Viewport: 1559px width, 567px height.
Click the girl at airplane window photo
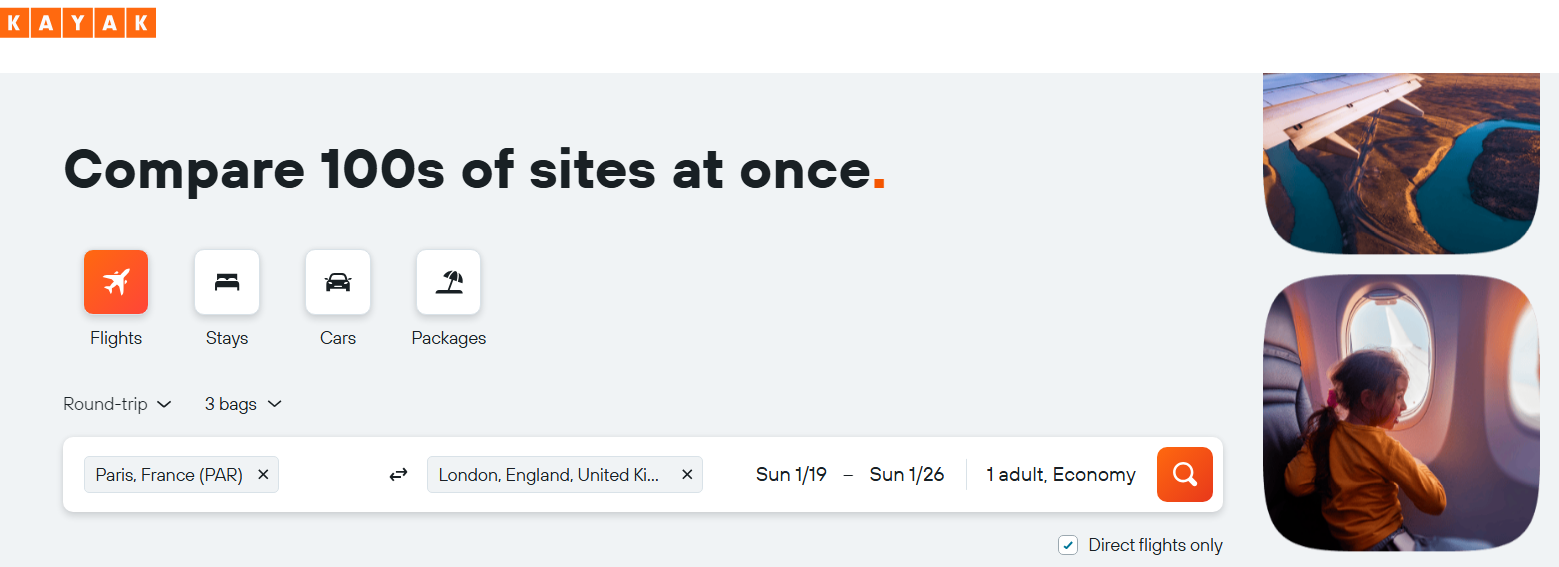pyautogui.click(x=1401, y=413)
